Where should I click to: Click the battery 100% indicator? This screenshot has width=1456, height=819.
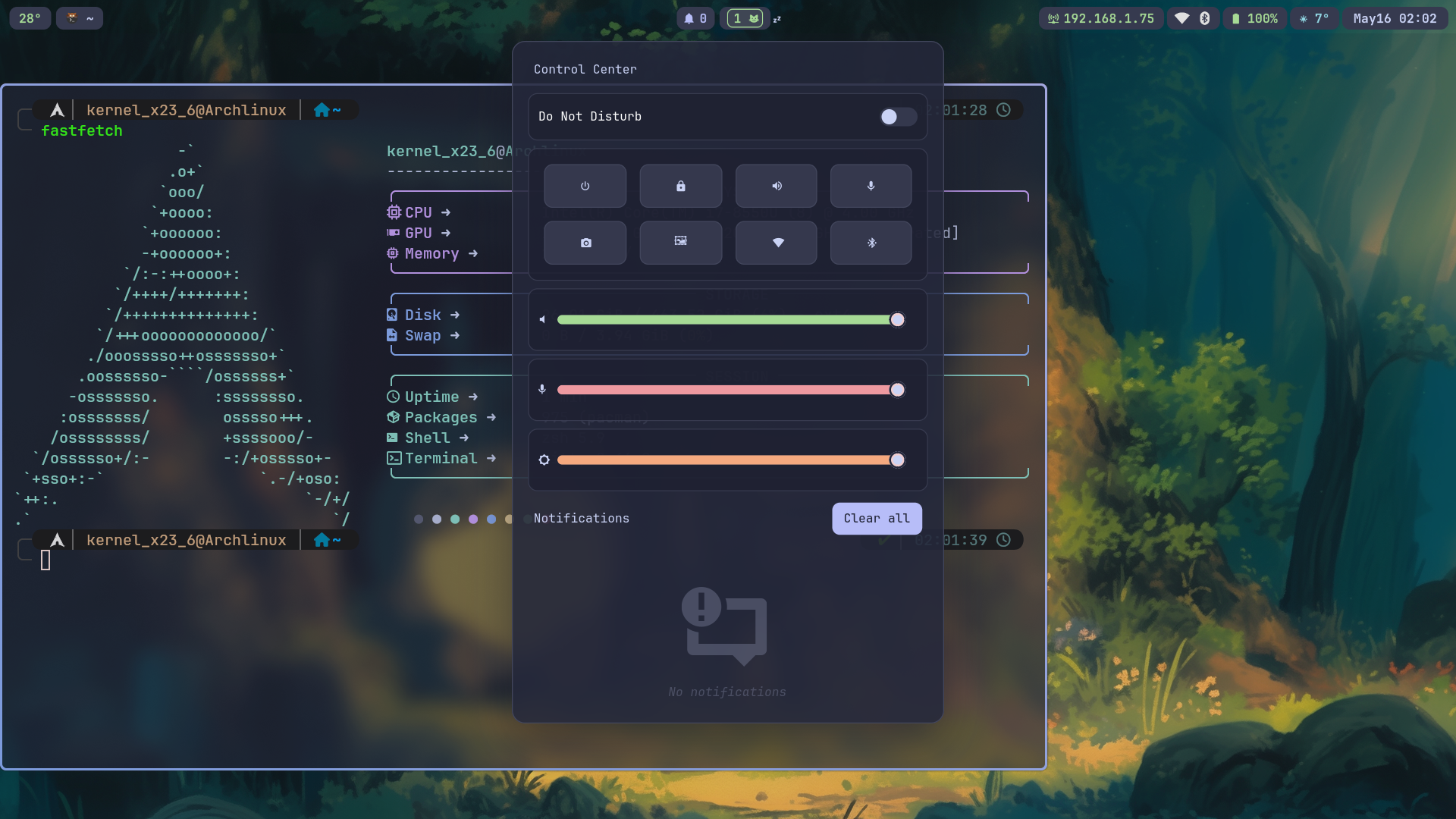[x=1255, y=18]
